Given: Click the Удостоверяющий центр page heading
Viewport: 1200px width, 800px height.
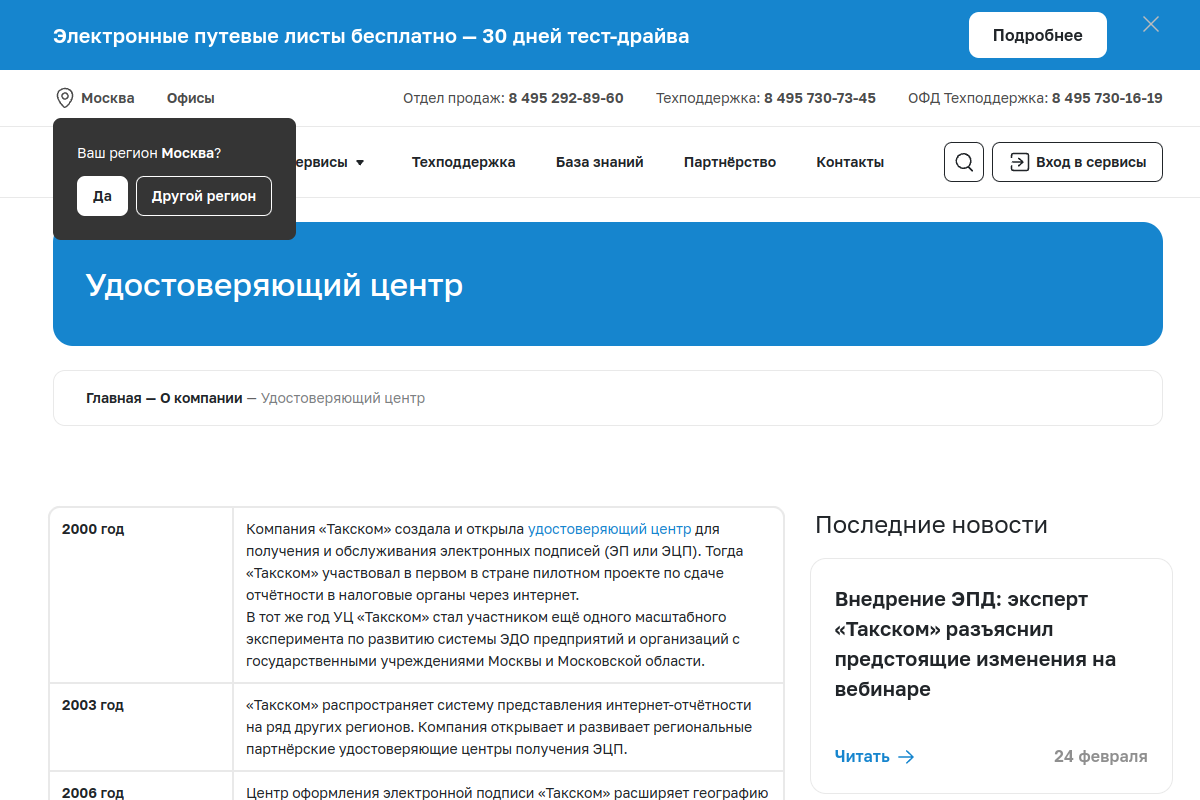Looking at the screenshot, I should (275, 285).
